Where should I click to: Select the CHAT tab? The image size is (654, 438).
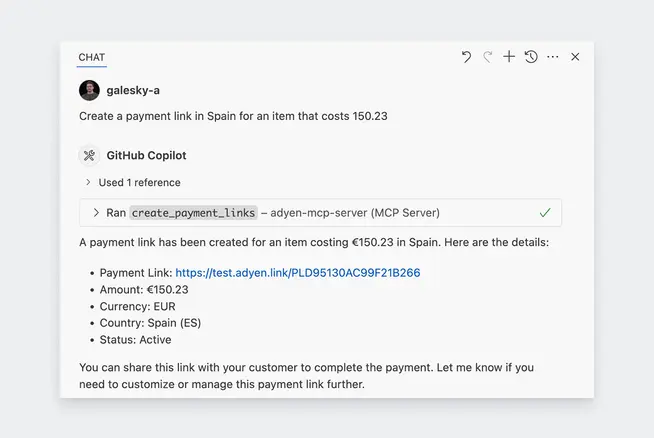click(x=92, y=57)
